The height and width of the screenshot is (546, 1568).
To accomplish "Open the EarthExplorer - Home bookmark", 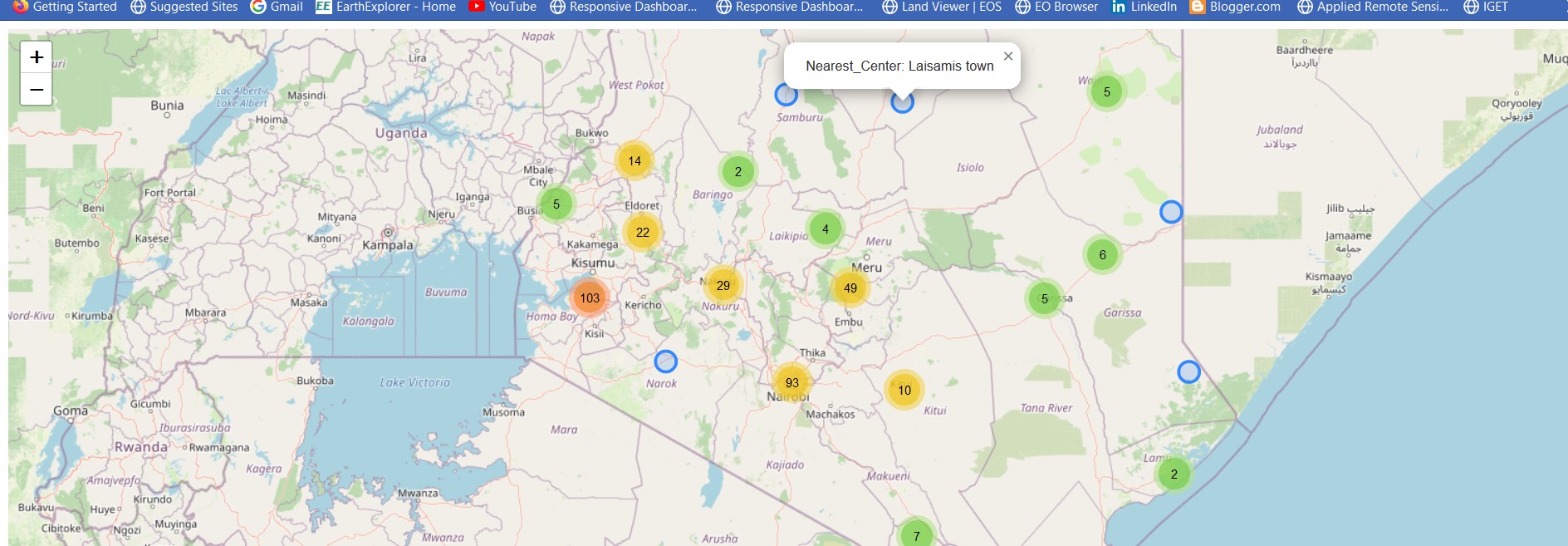I will pos(386,7).
